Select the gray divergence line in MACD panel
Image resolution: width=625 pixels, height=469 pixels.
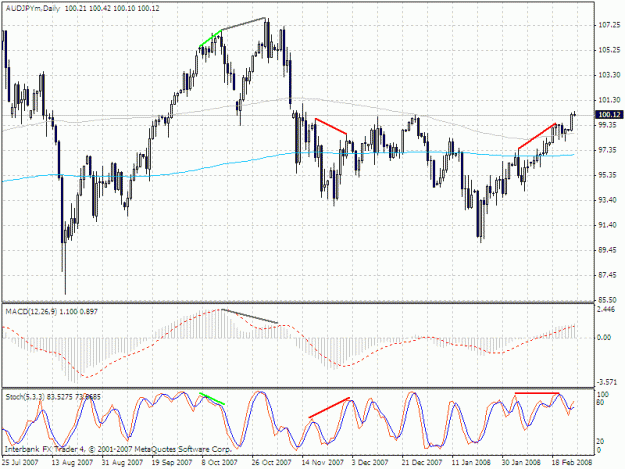pos(250,316)
